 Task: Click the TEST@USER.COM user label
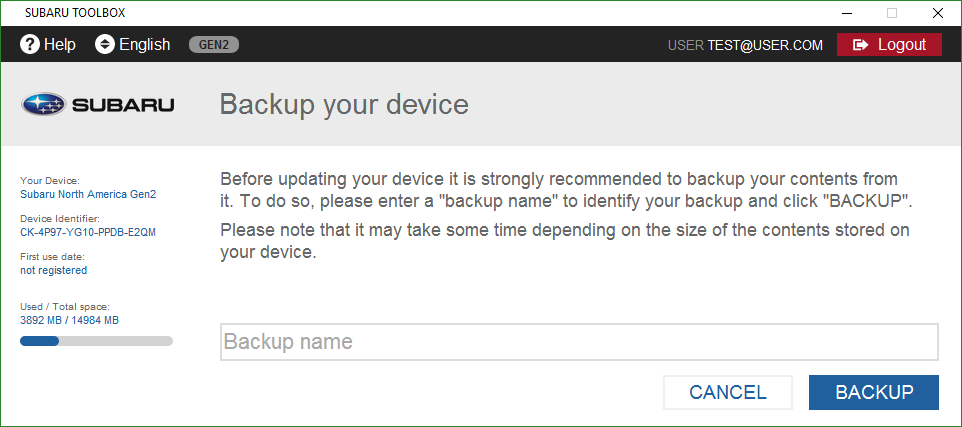pyautogui.click(x=765, y=45)
